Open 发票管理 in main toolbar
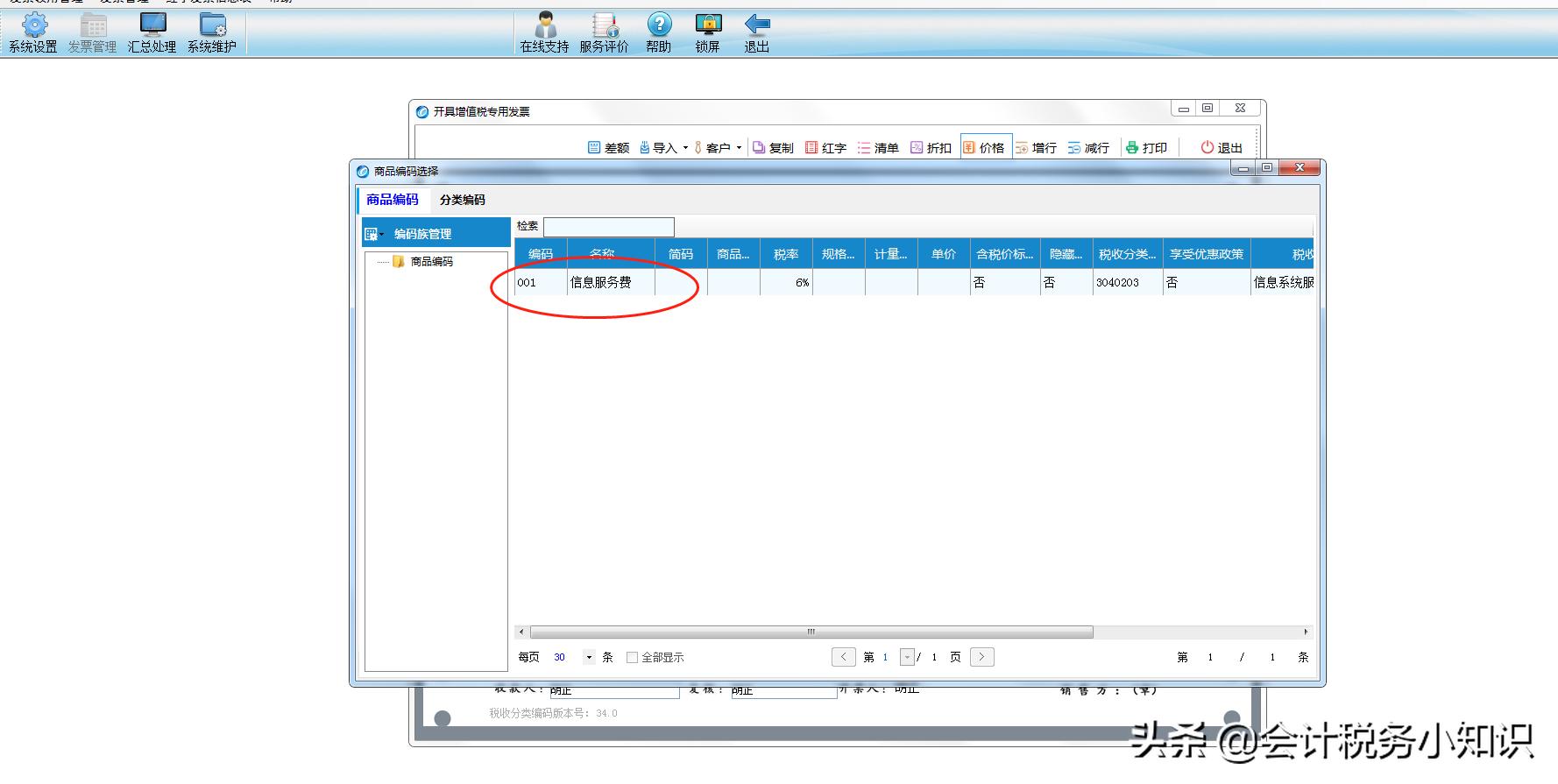The width and height of the screenshot is (1558, 784). tap(93, 33)
